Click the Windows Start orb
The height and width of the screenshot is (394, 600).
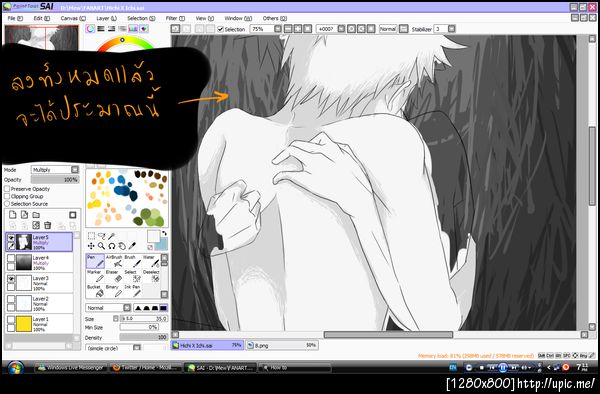click(15, 368)
